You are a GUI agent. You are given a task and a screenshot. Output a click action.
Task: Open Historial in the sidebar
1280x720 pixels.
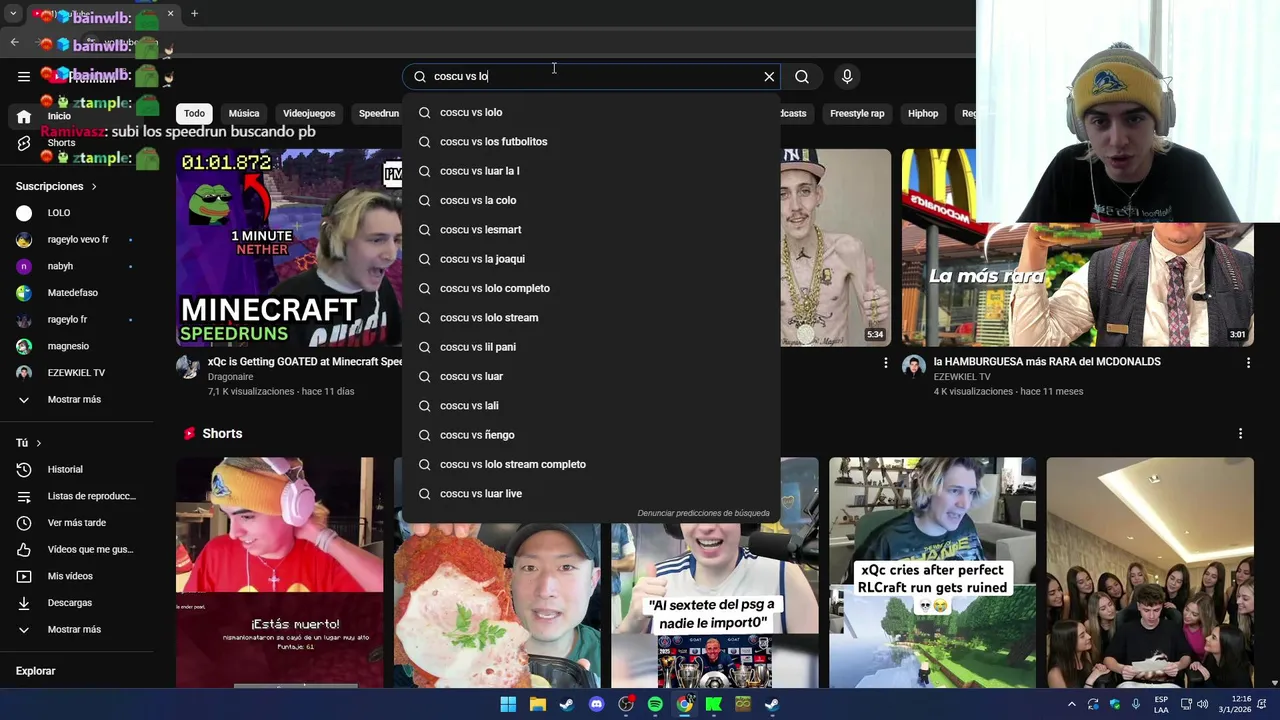(x=76, y=469)
